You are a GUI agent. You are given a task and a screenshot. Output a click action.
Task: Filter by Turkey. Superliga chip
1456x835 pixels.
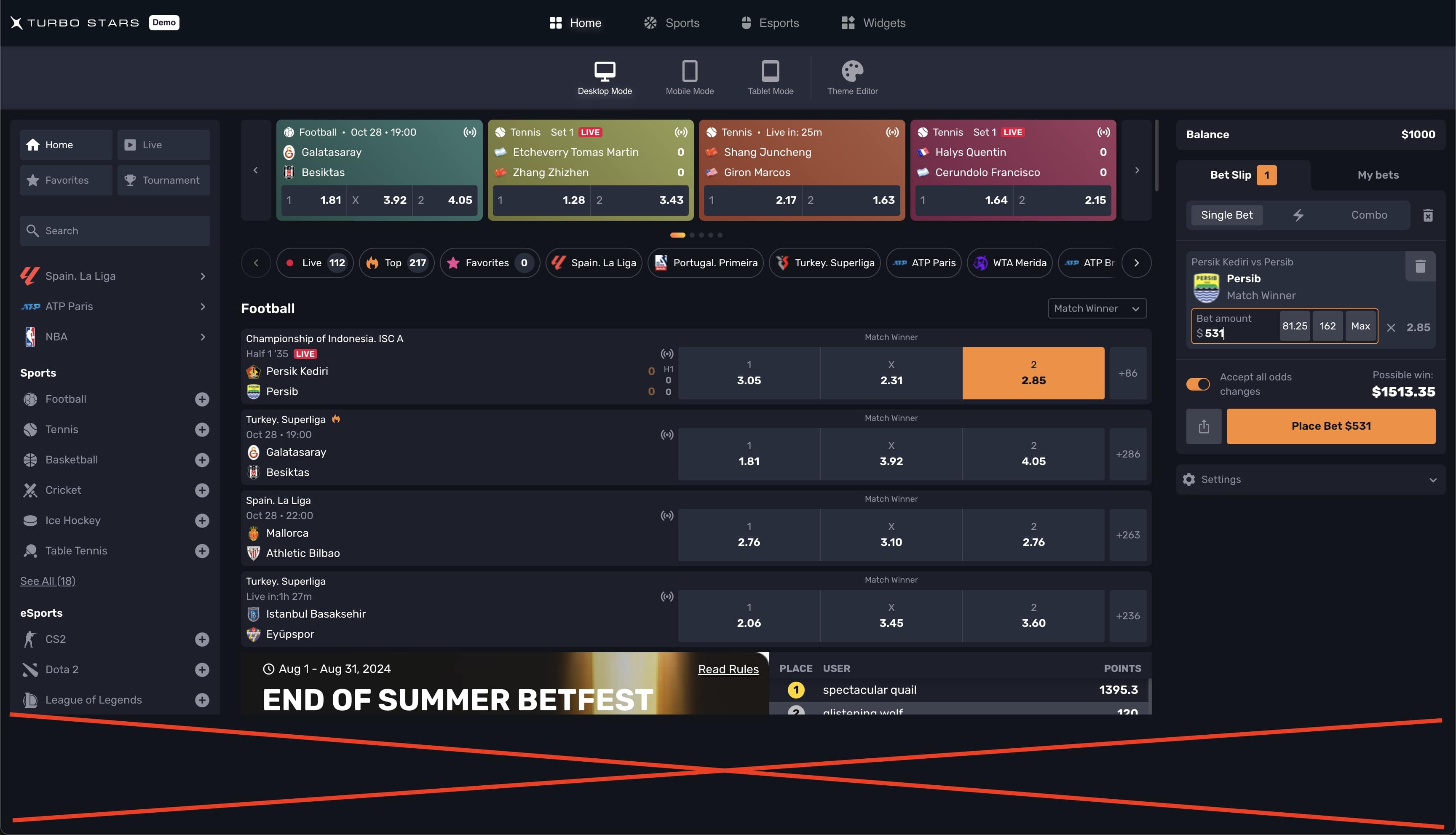click(824, 262)
